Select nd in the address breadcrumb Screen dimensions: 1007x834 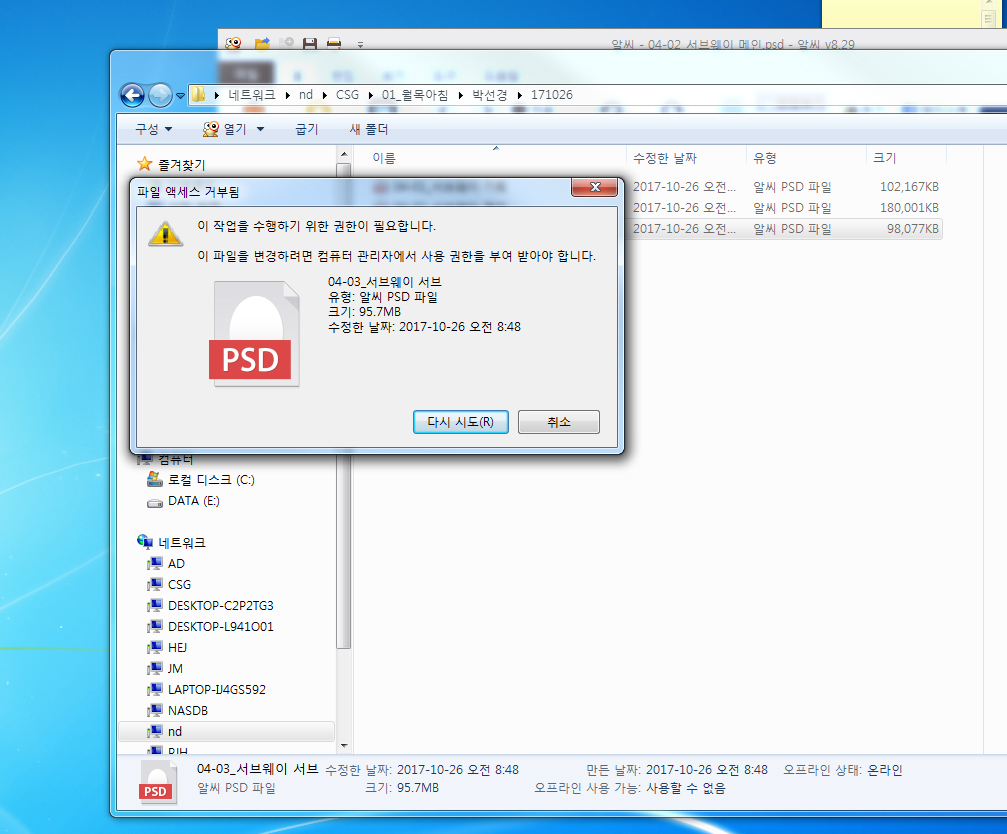[x=306, y=94]
